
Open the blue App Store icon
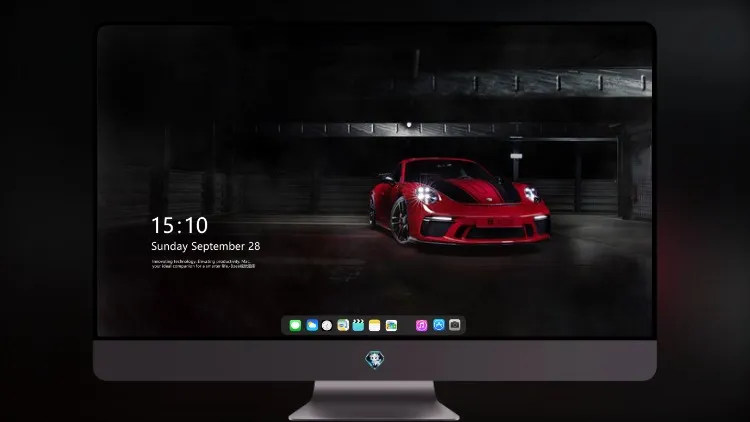click(x=439, y=325)
